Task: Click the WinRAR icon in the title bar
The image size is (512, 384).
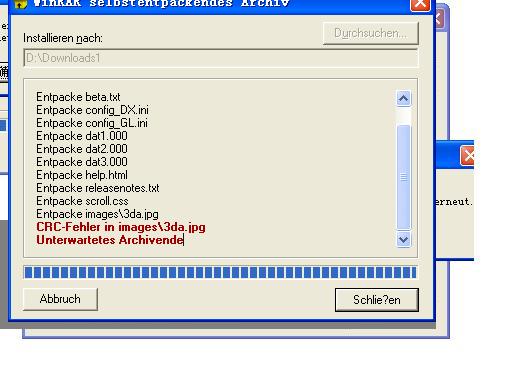Action: 20,4
